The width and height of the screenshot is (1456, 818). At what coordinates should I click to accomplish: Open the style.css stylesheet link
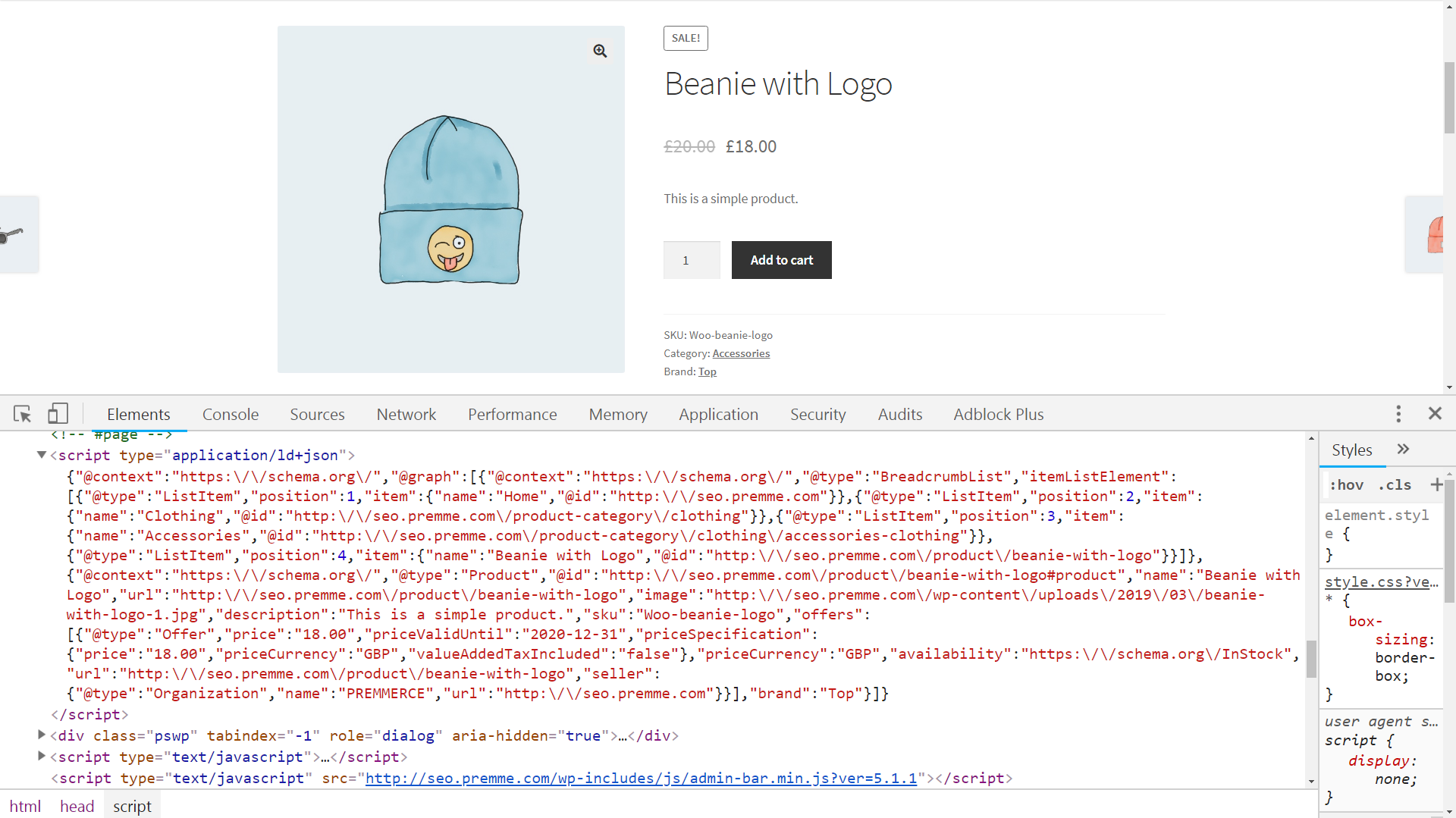click(1381, 581)
